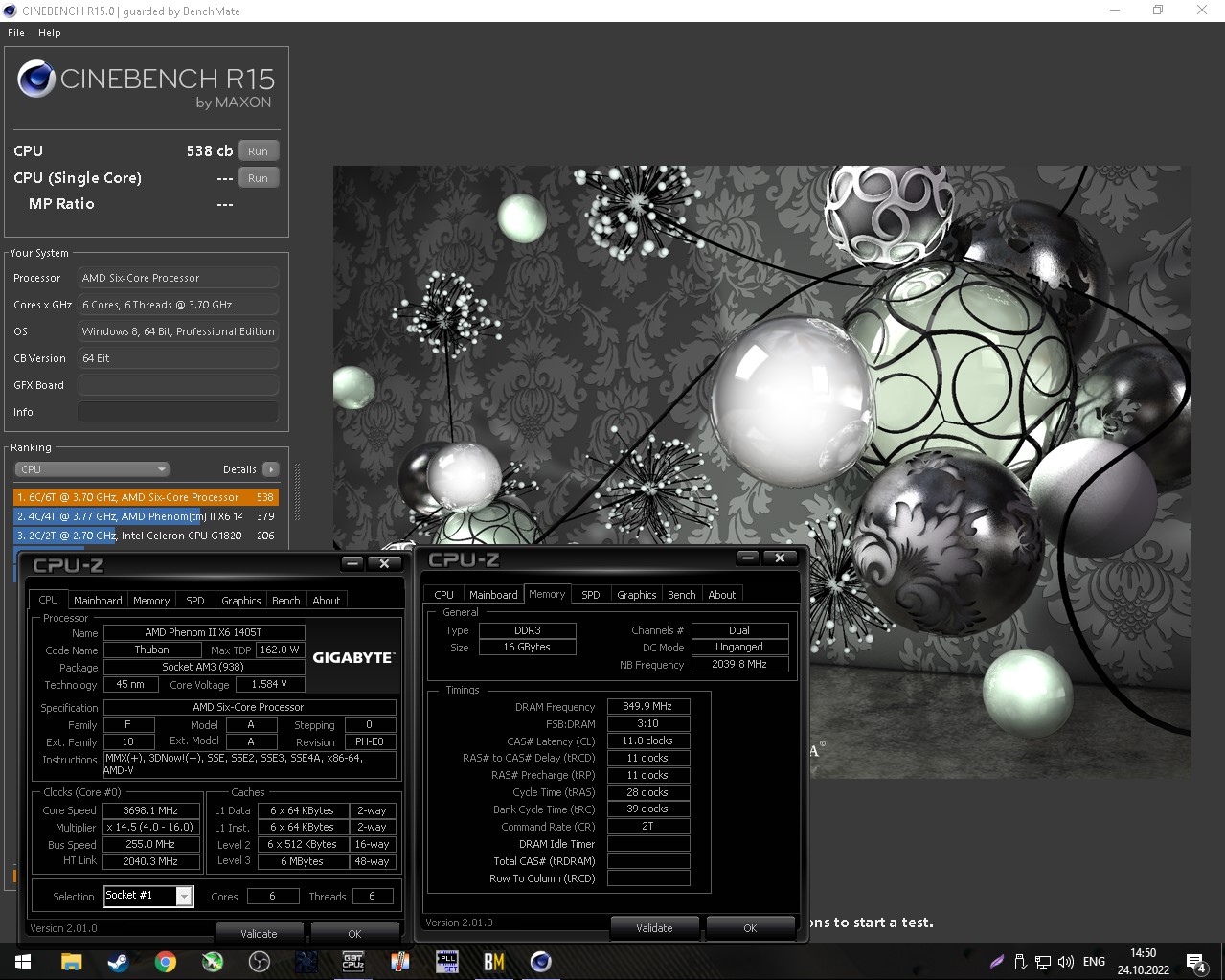1225x980 pixels.
Task: Click the ENG language indicator
Action: [x=1094, y=962]
